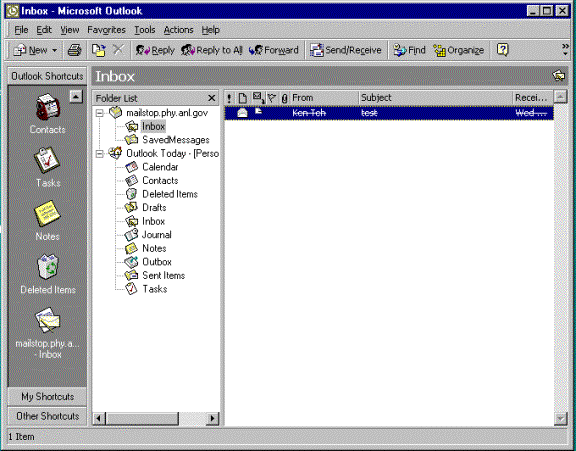Click the Print toolbar icon

pyautogui.click(x=74, y=50)
